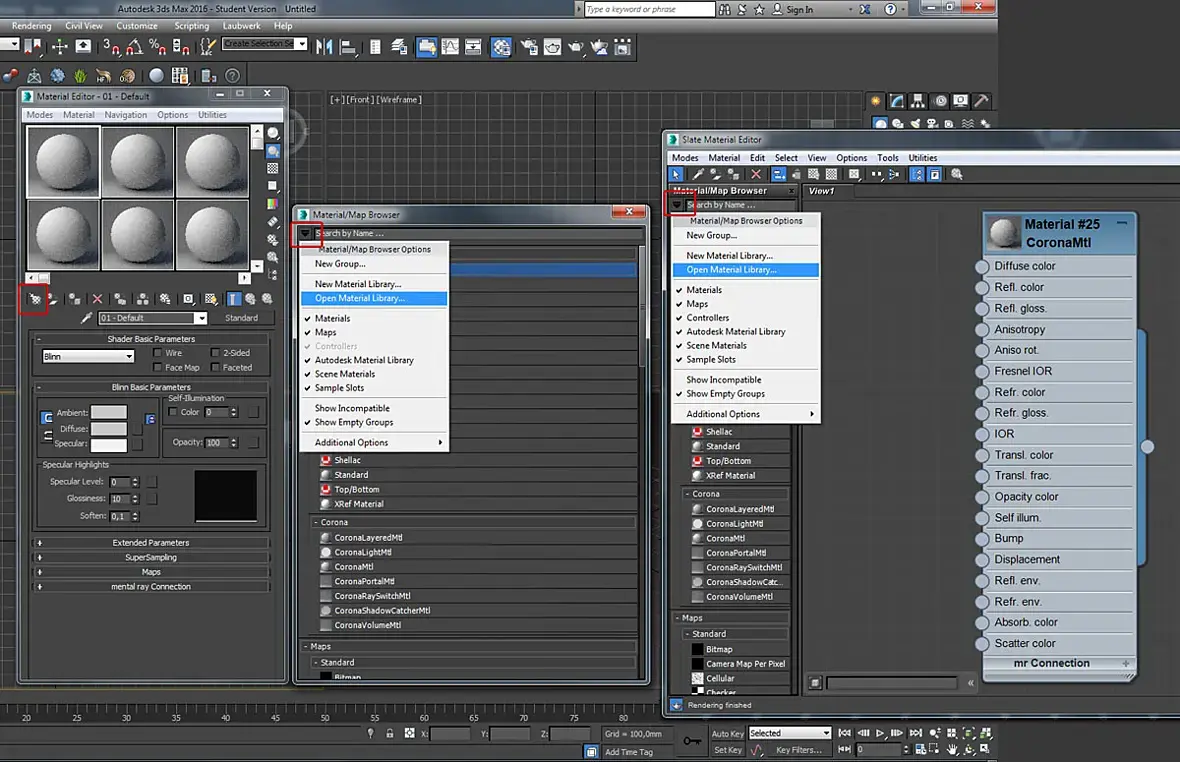
Task: Expand the Extended Parameters rollout
Action: tap(150, 543)
